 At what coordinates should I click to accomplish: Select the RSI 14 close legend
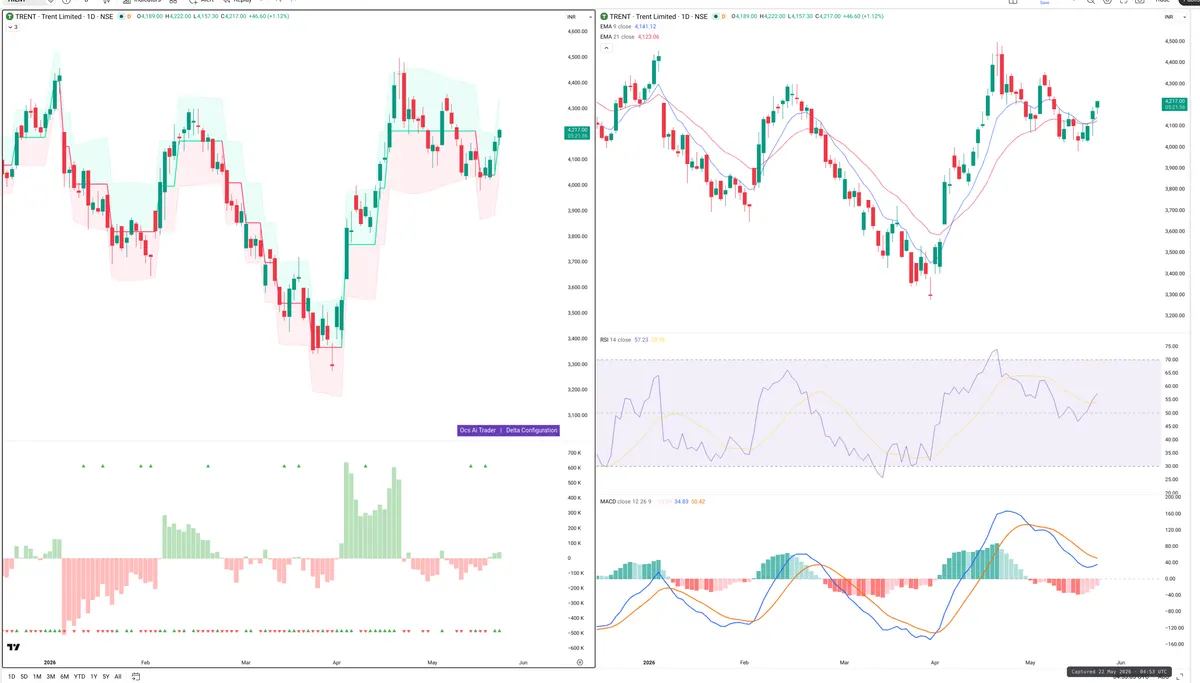pos(616,340)
